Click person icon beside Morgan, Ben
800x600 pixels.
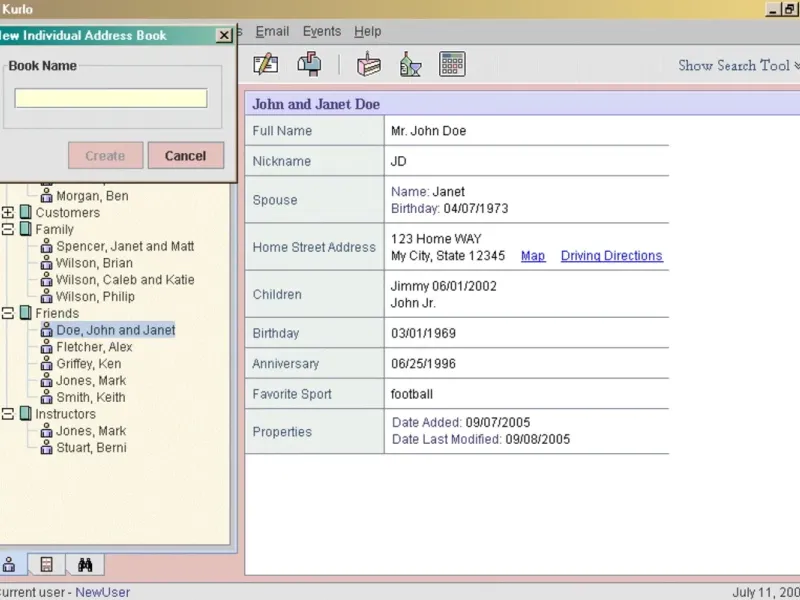46,195
